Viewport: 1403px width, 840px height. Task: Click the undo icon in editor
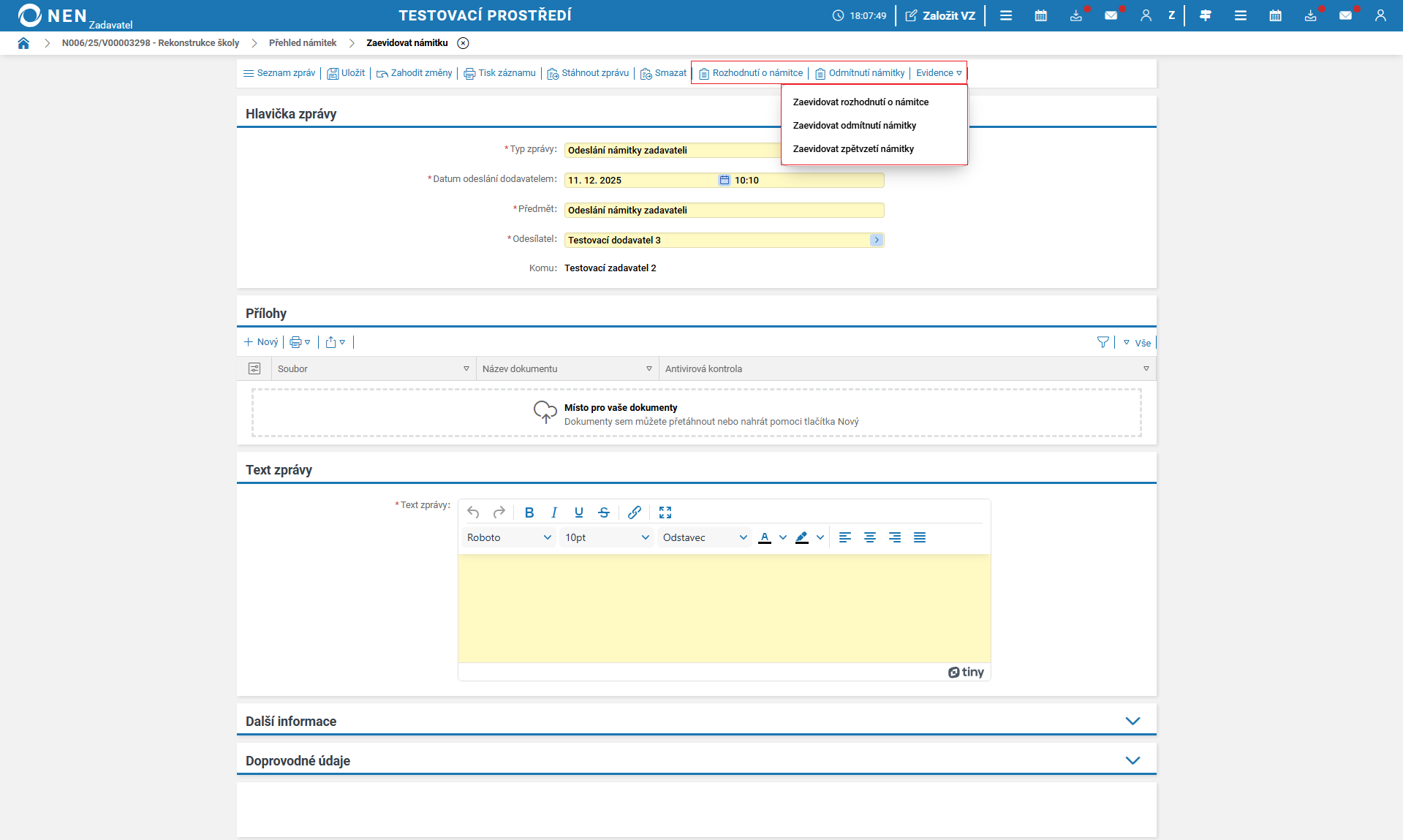(x=473, y=512)
